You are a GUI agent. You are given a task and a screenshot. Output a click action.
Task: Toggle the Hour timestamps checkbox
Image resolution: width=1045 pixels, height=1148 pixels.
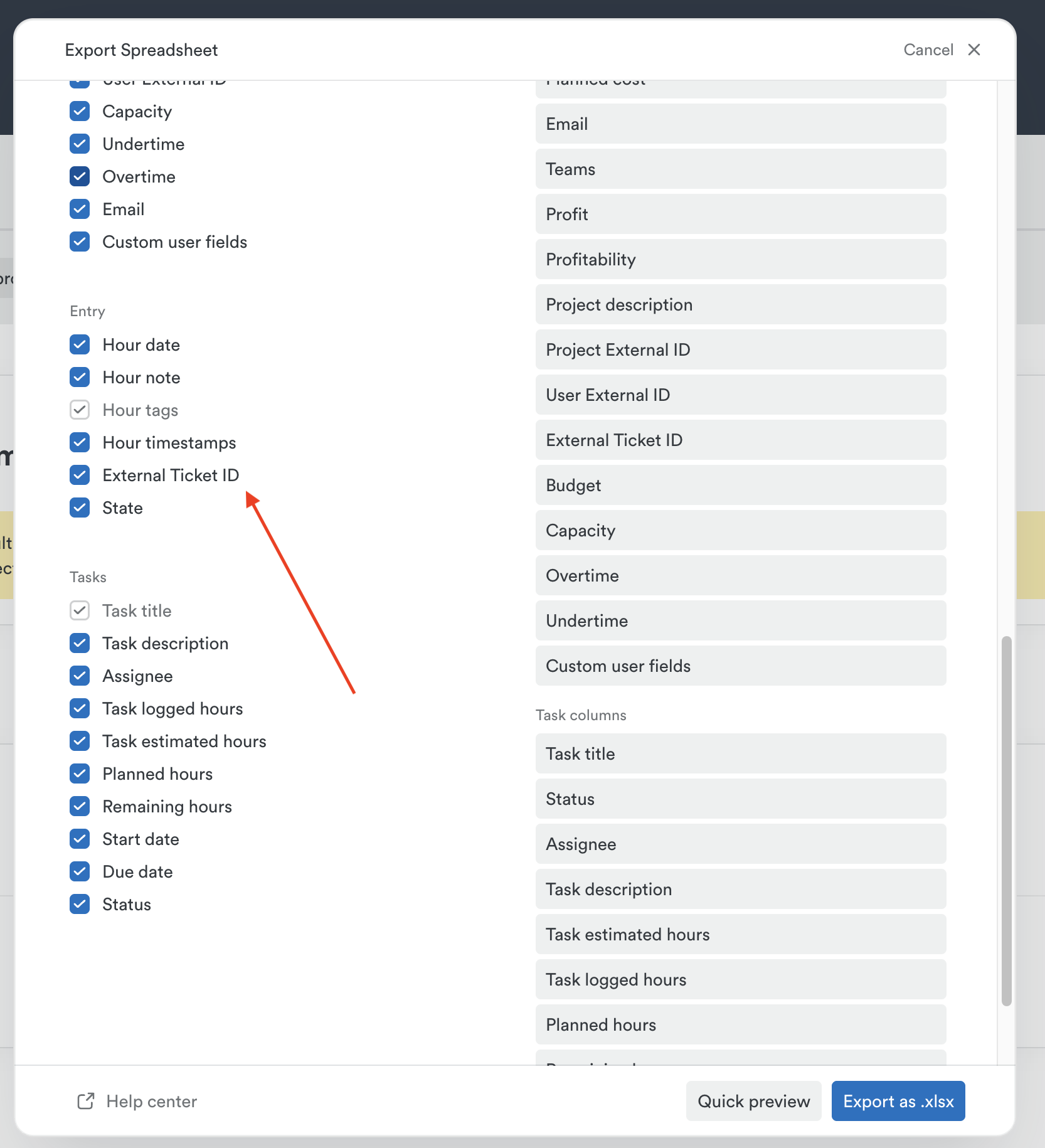[80, 442]
